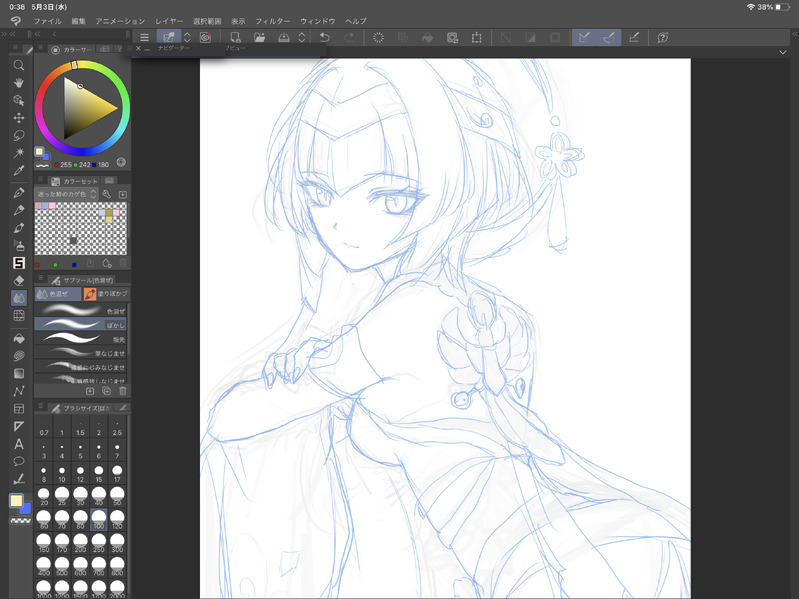Select the Fill bucket tool
Viewport: 799px width, 599px height.
19,338
